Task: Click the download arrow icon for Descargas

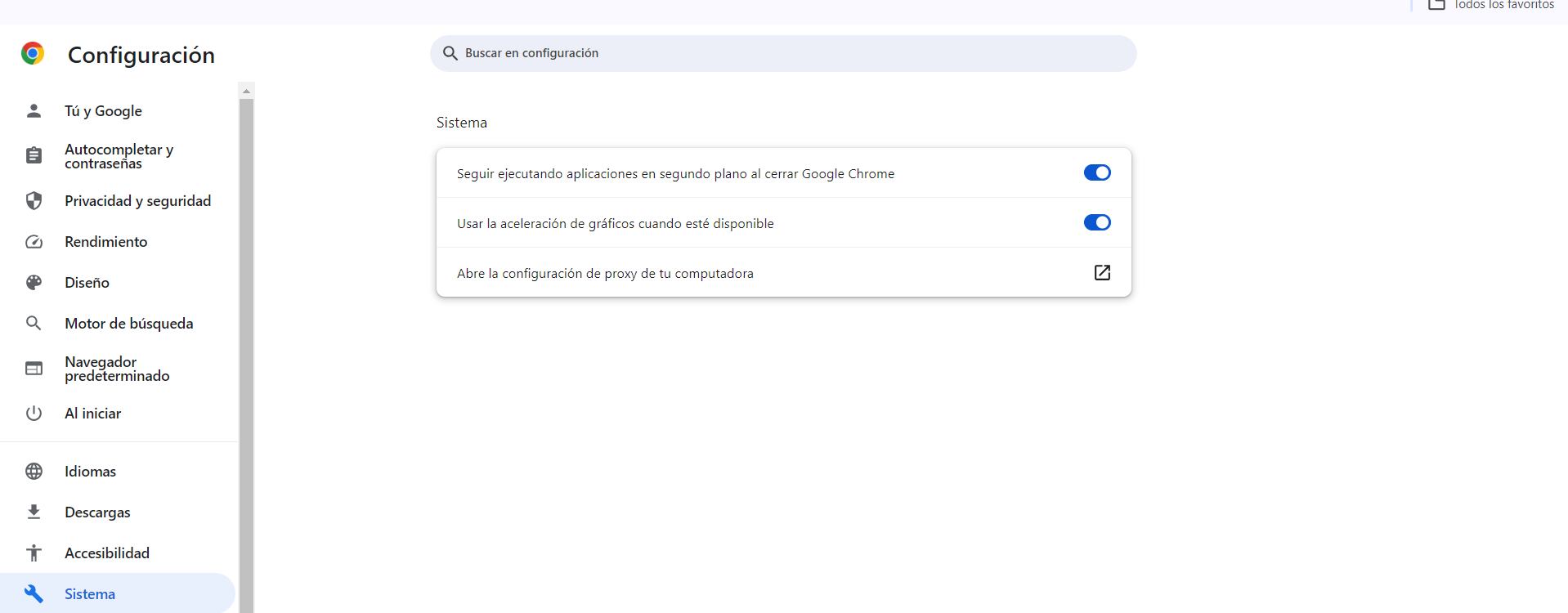Action: click(34, 512)
